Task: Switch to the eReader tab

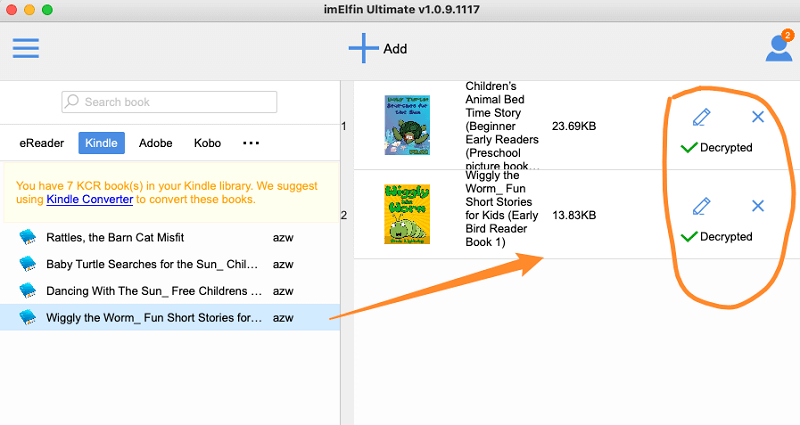Action: [x=42, y=143]
